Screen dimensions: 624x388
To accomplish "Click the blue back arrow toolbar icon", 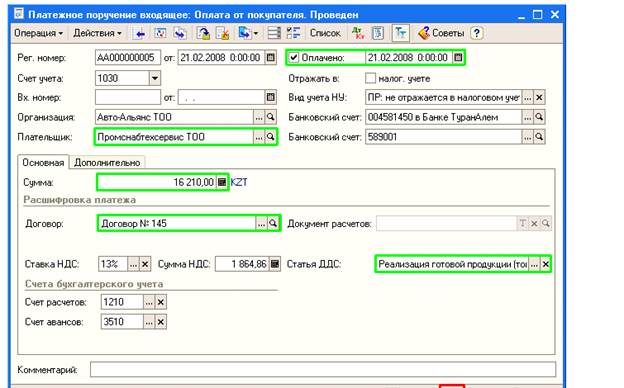I will 140,33.
